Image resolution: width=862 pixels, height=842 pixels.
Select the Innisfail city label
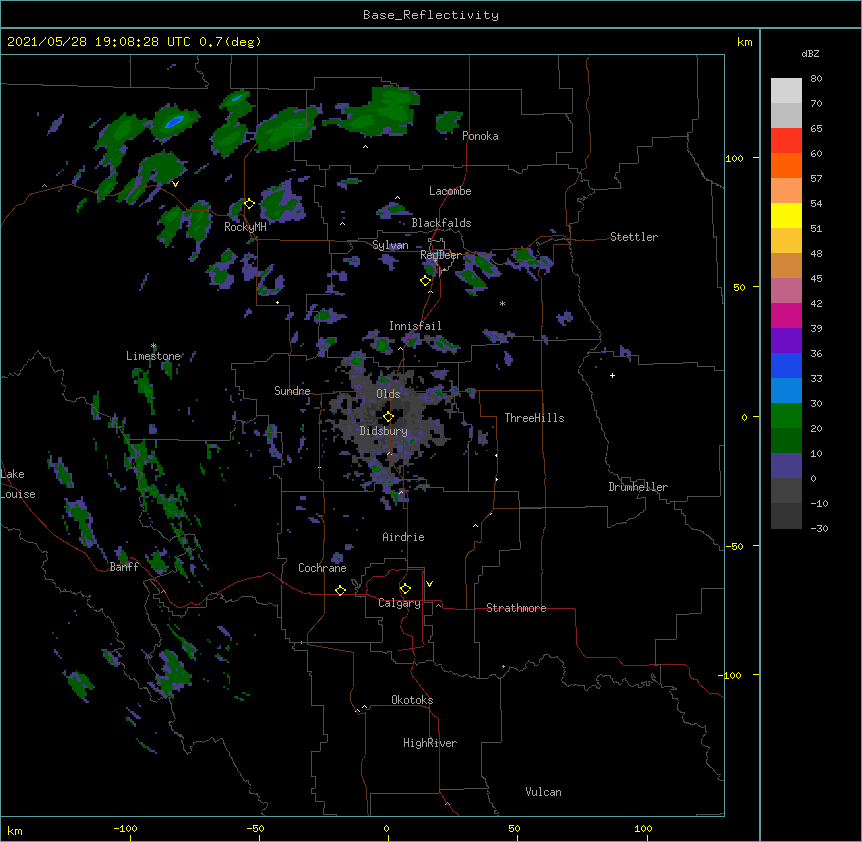coord(415,326)
